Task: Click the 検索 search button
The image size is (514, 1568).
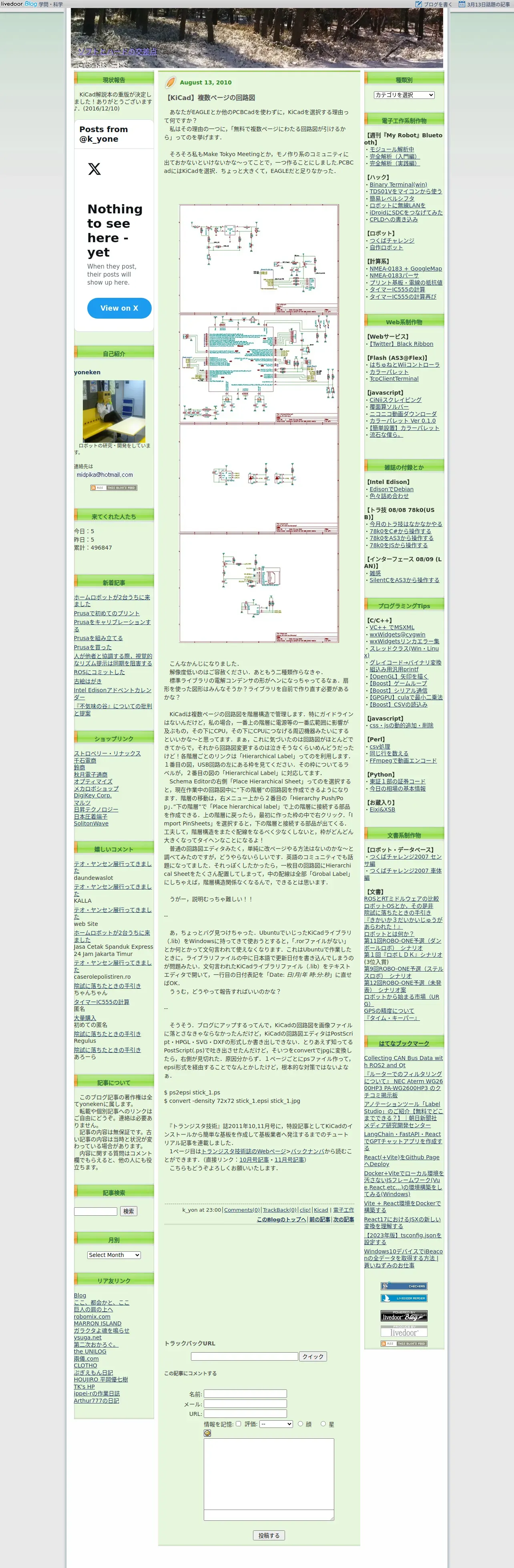Action: pyautogui.click(x=128, y=1211)
